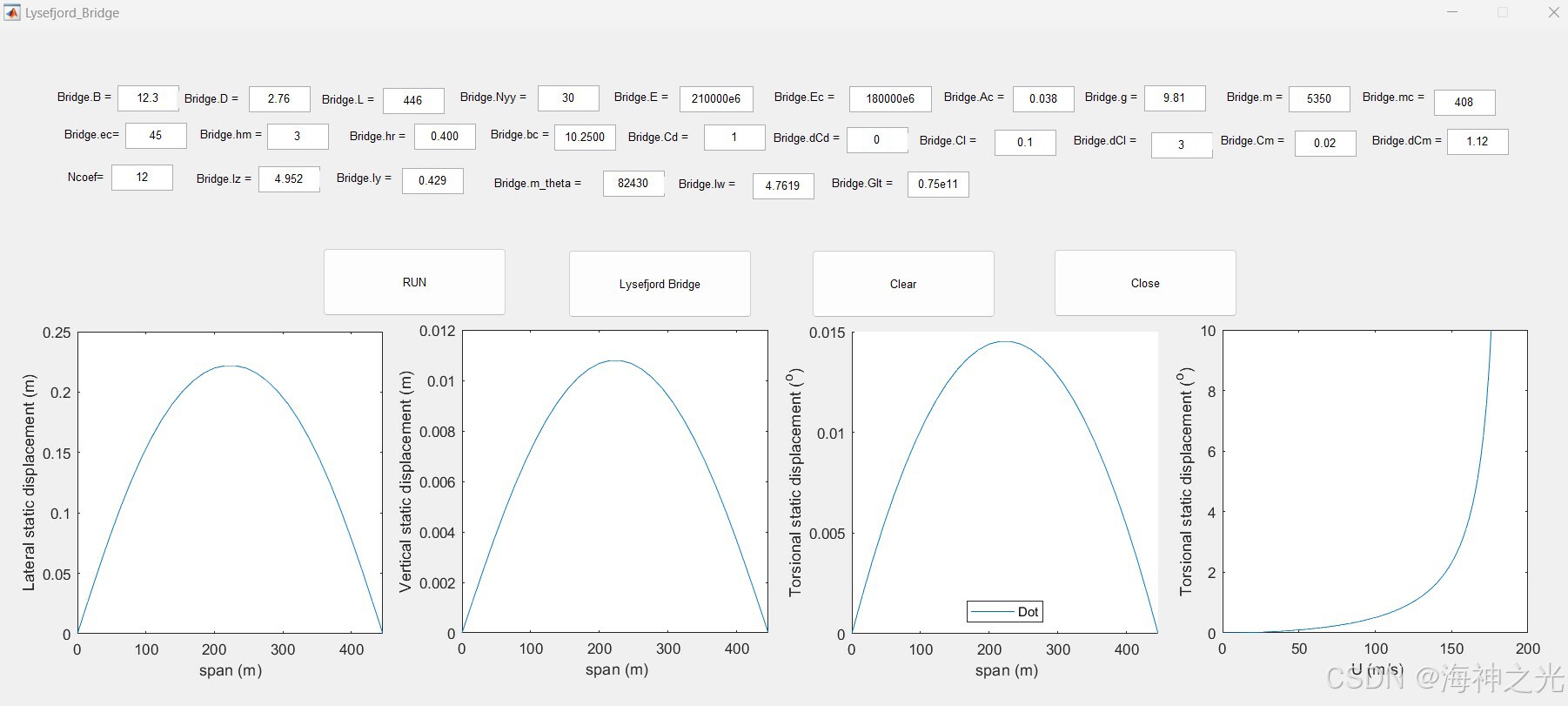The height and width of the screenshot is (706, 1568).
Task: Click the 'Bridge.m_theta =' label
Action: tap(537, 183)
